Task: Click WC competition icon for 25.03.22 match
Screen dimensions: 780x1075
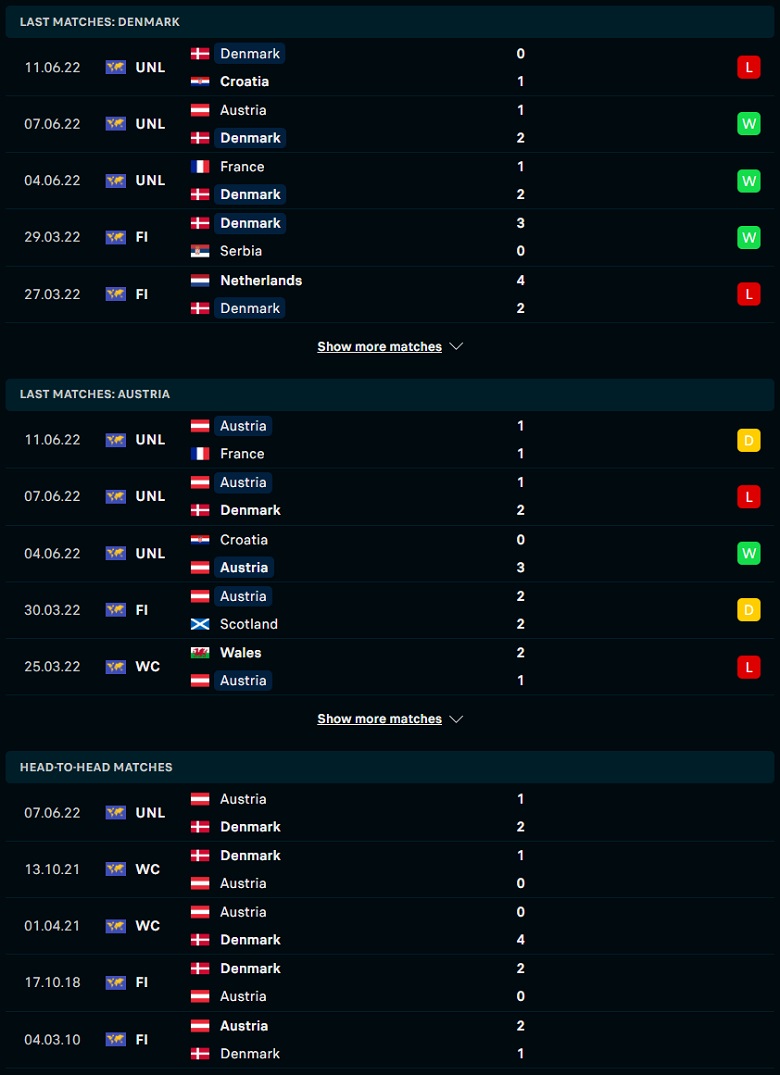Action: point(115,666)
